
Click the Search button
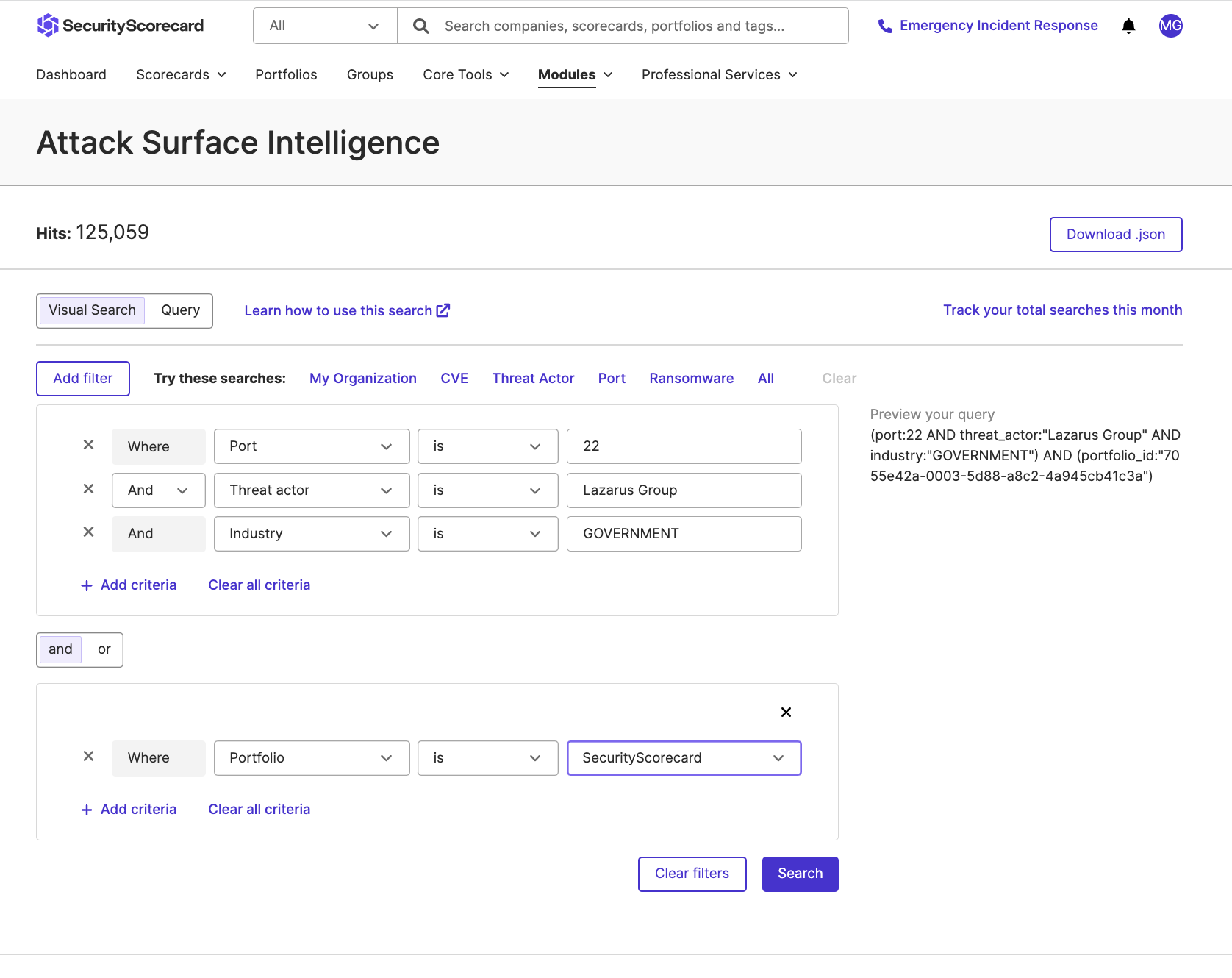(x=800, y=874)
